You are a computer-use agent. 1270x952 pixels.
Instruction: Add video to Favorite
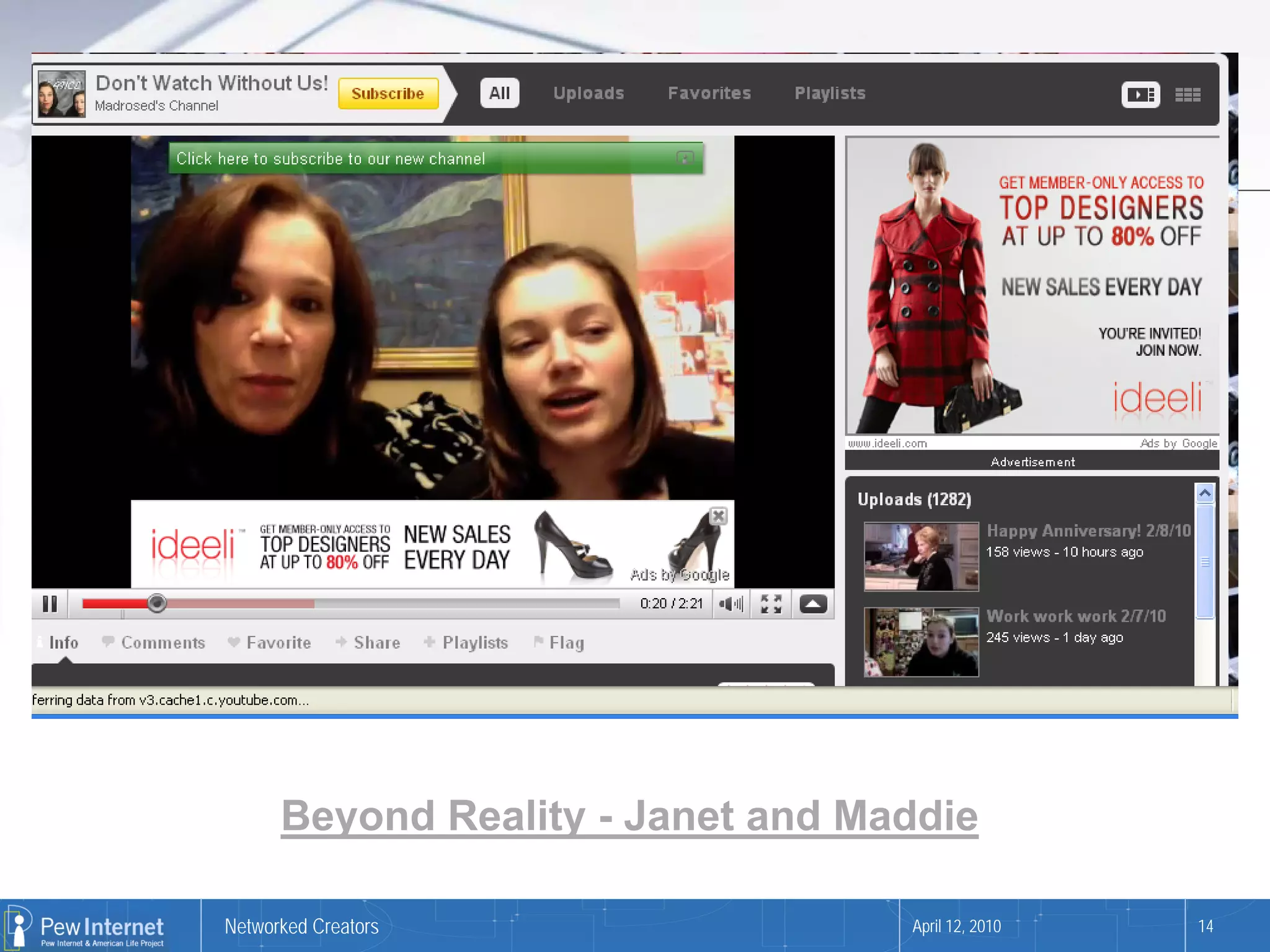pos(269,643)
